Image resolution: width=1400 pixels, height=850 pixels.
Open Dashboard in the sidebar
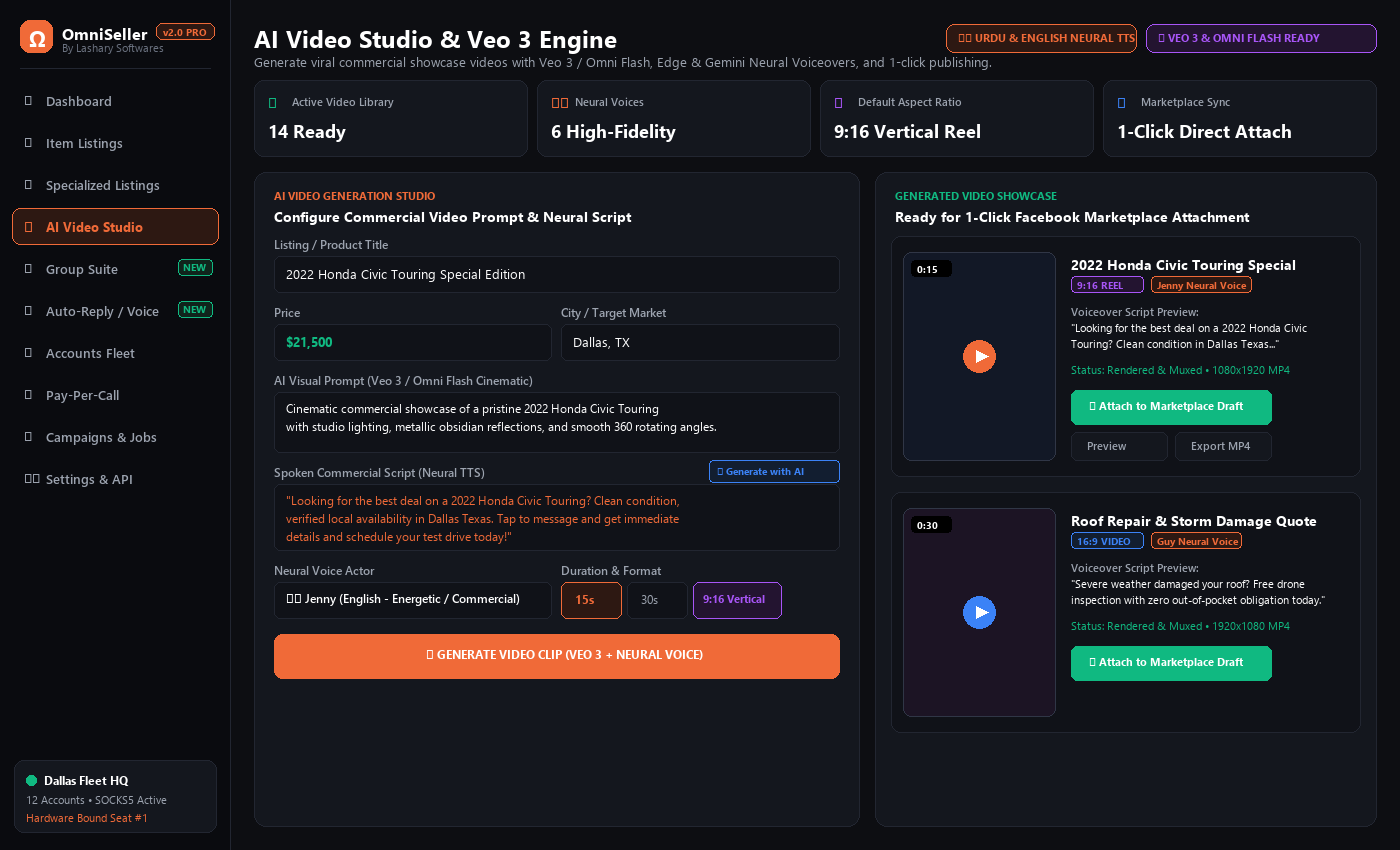coord(115,101)
